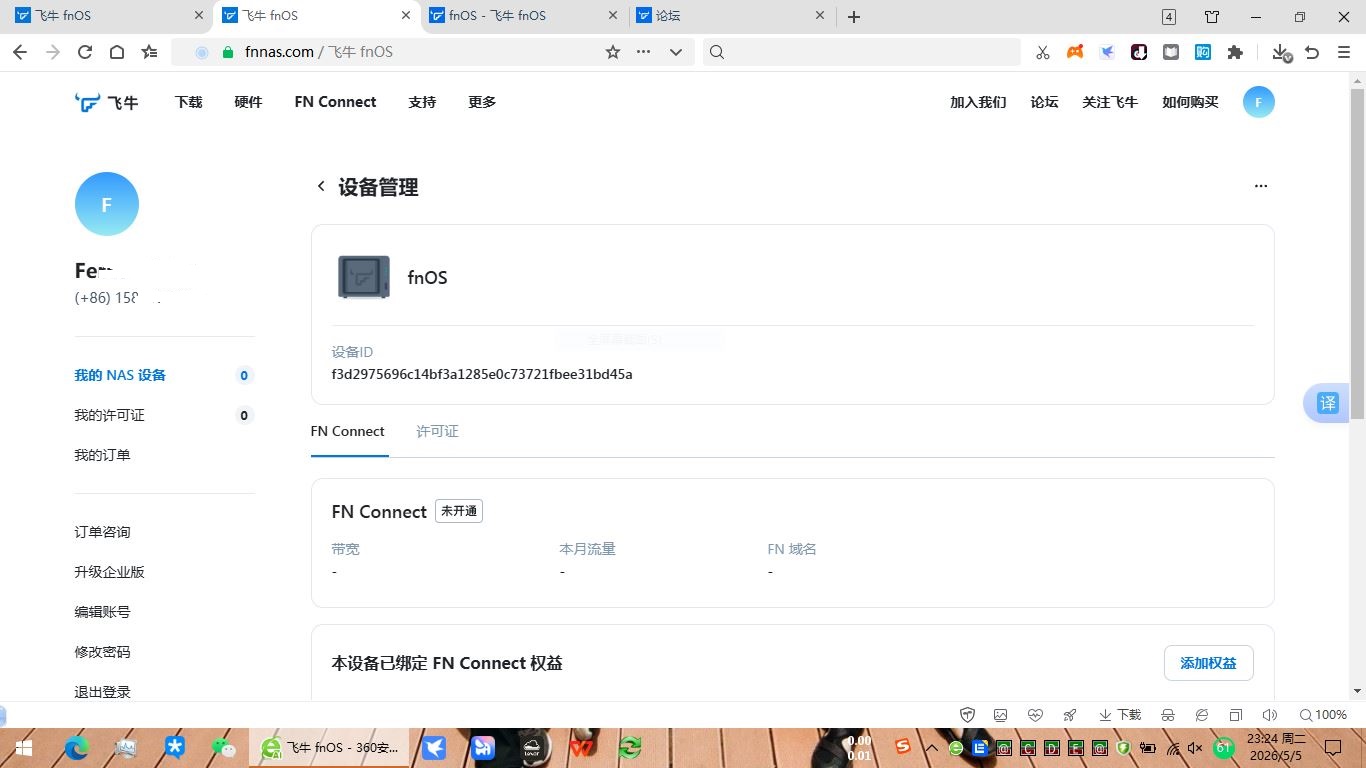Open the address bar three-dots menu
The height and width of the screenshot is (768, 1366).
coord(643,52)
